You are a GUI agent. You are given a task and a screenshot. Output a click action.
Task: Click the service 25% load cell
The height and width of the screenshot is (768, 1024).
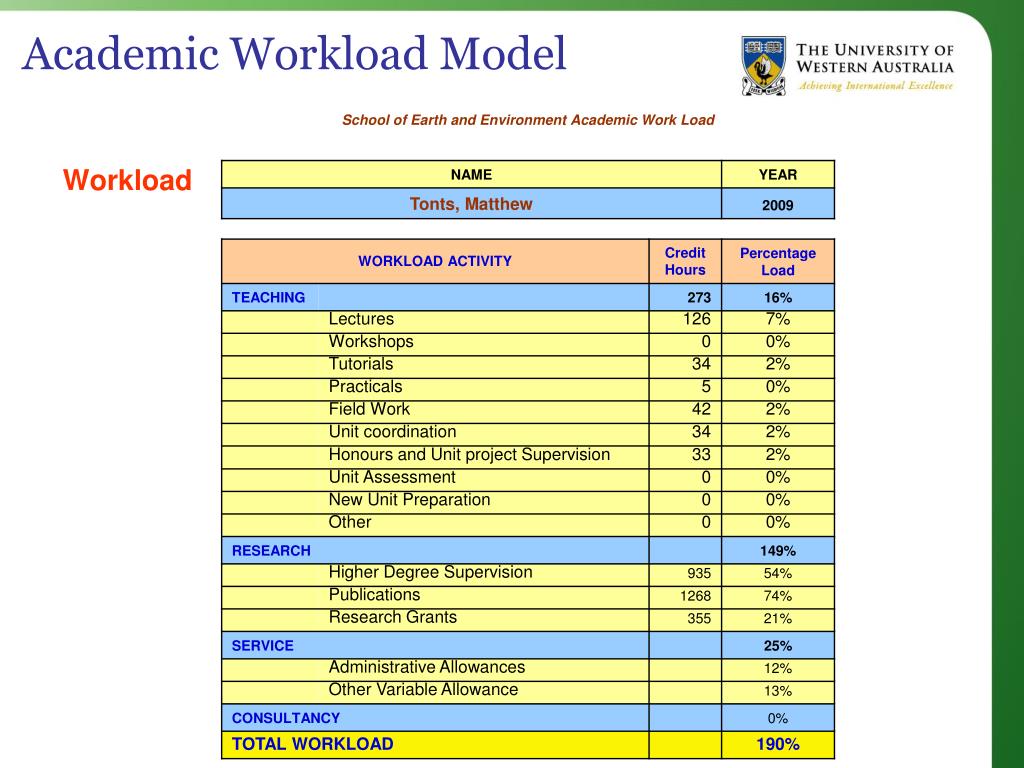[778, 646]
